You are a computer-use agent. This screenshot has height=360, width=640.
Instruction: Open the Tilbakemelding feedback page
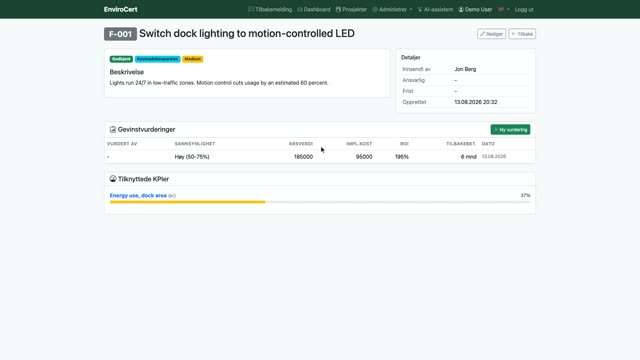pos(270,9)
